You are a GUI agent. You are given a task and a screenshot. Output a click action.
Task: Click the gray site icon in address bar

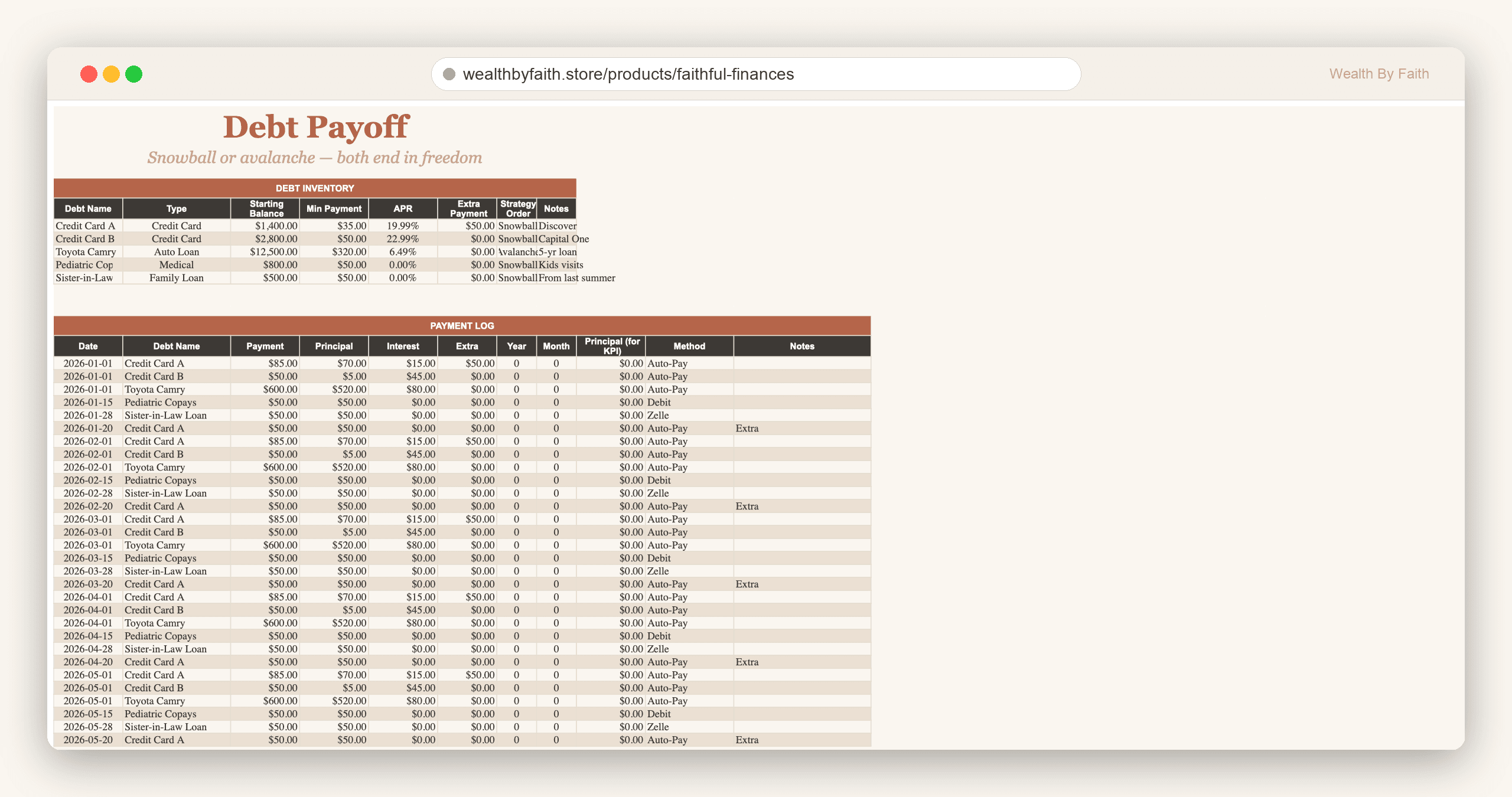(449, 74)
